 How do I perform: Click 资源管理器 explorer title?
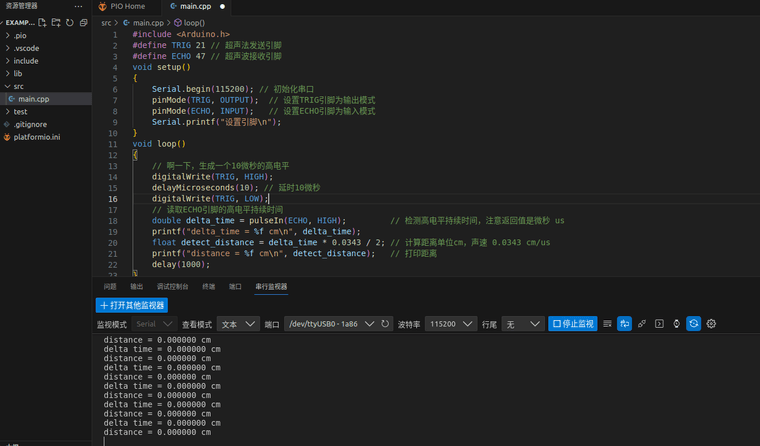(x=21, y=6)
